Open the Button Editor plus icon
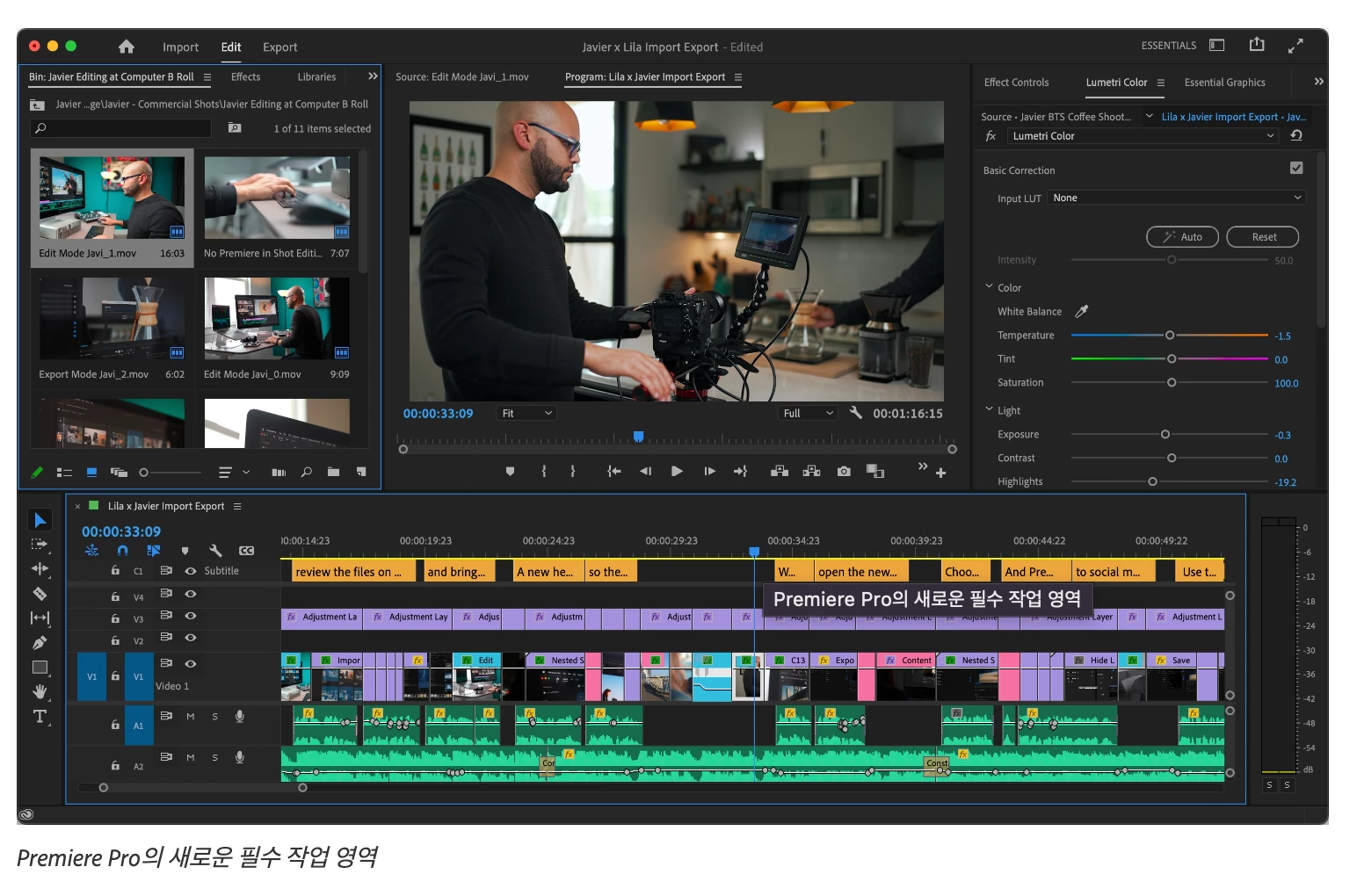This screenshot has width=1357, height=896. (x=940, y=473)
